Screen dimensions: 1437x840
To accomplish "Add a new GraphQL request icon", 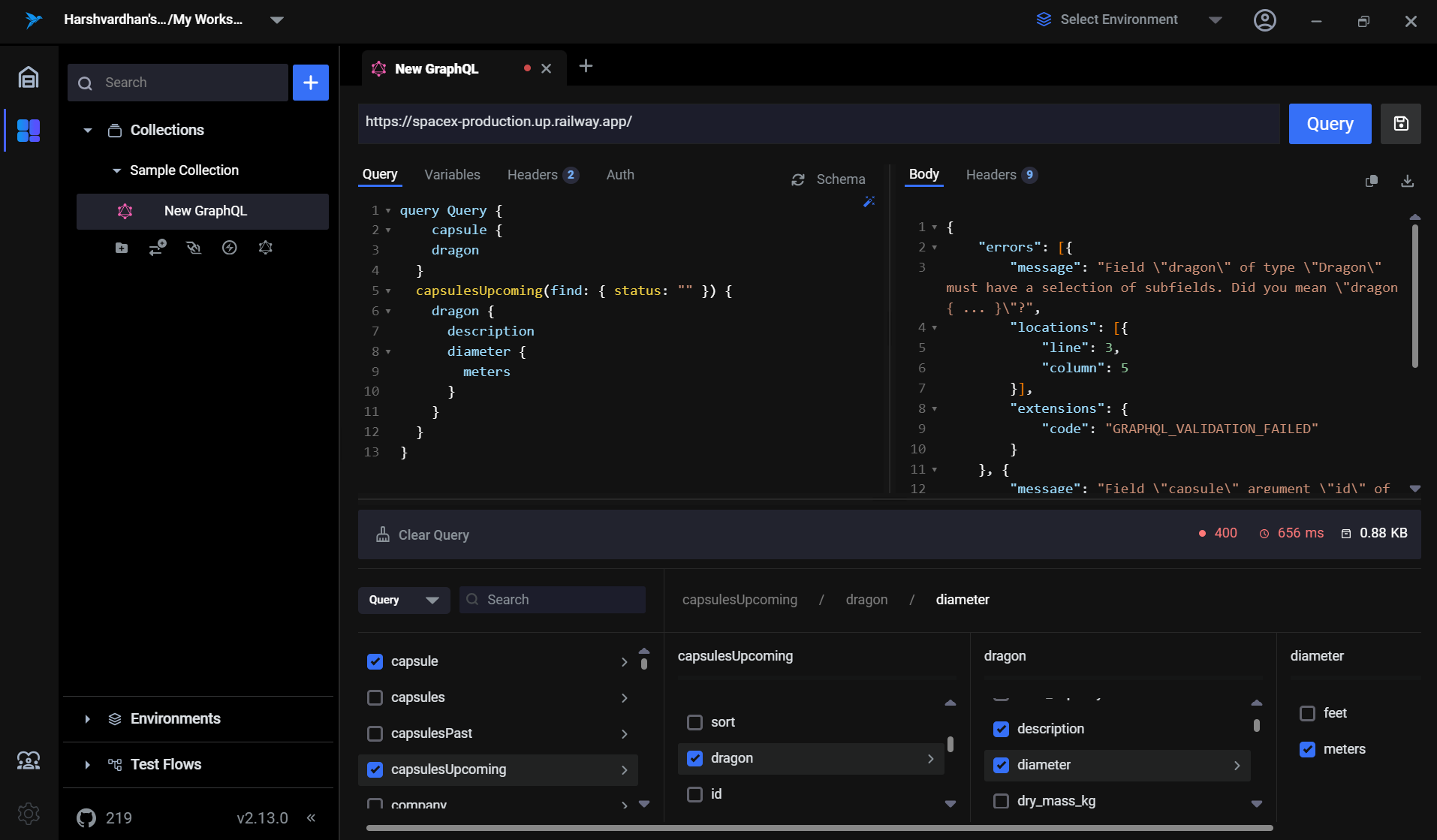I will [x=266, y=248].
